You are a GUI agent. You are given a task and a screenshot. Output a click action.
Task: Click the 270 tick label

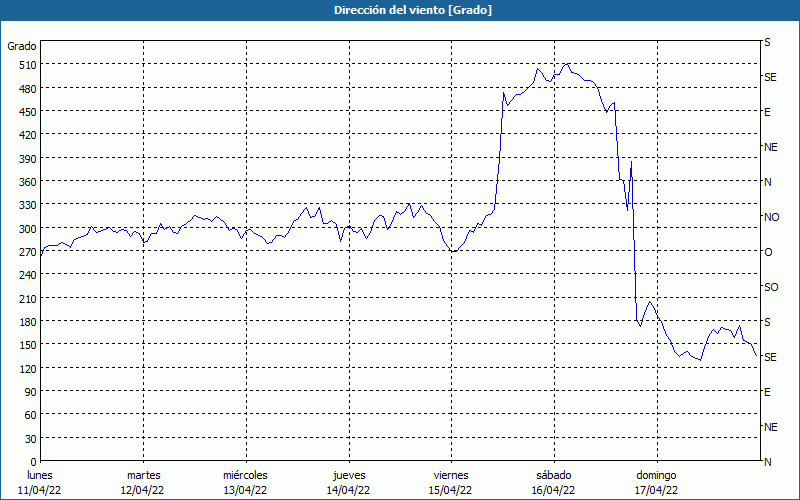click(x=29, y=252)
